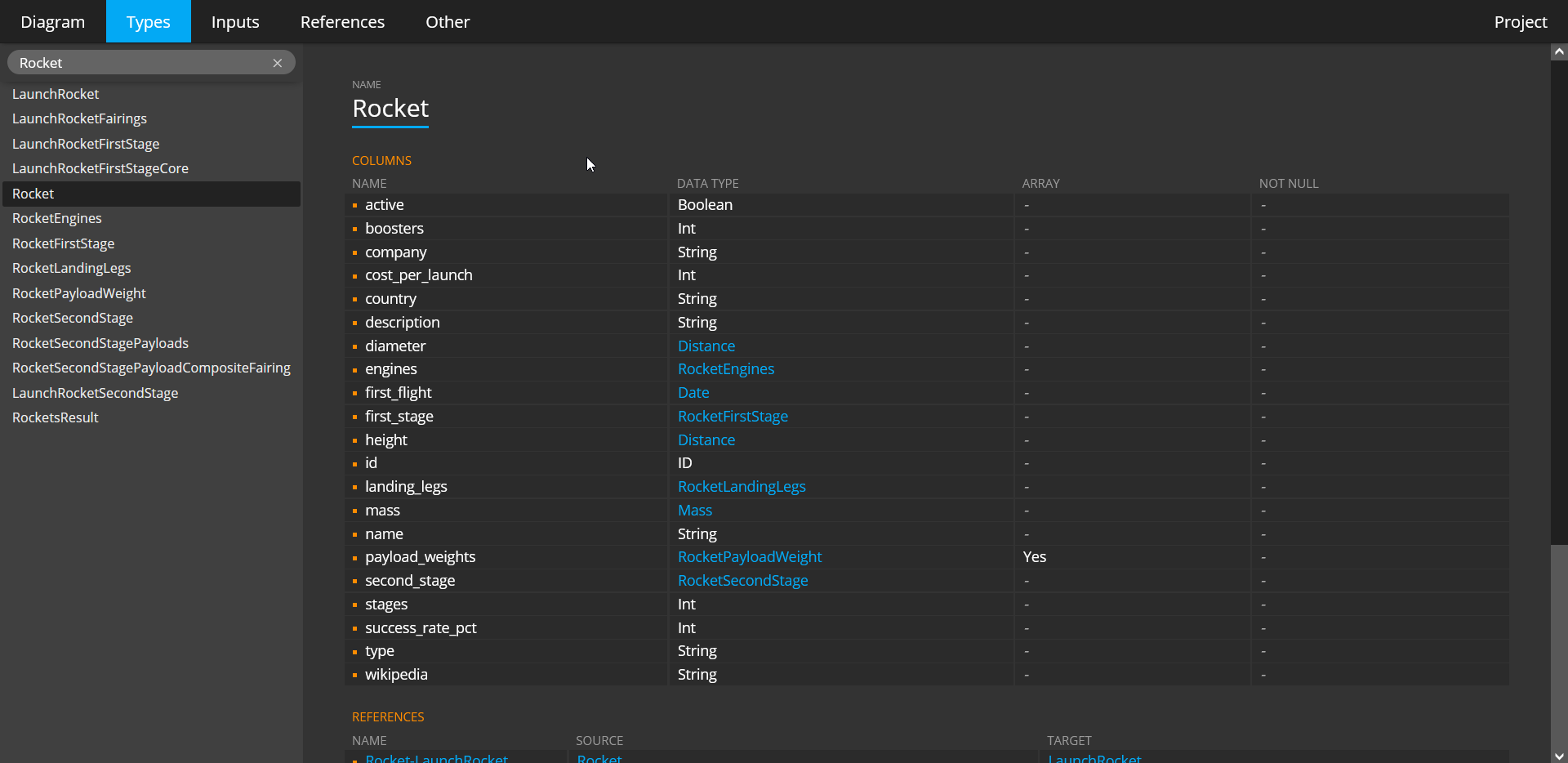The width and height of the screenshot is (1568, 763).
Task: Follow the Distance link for diameter
Action: coord(706,346)
